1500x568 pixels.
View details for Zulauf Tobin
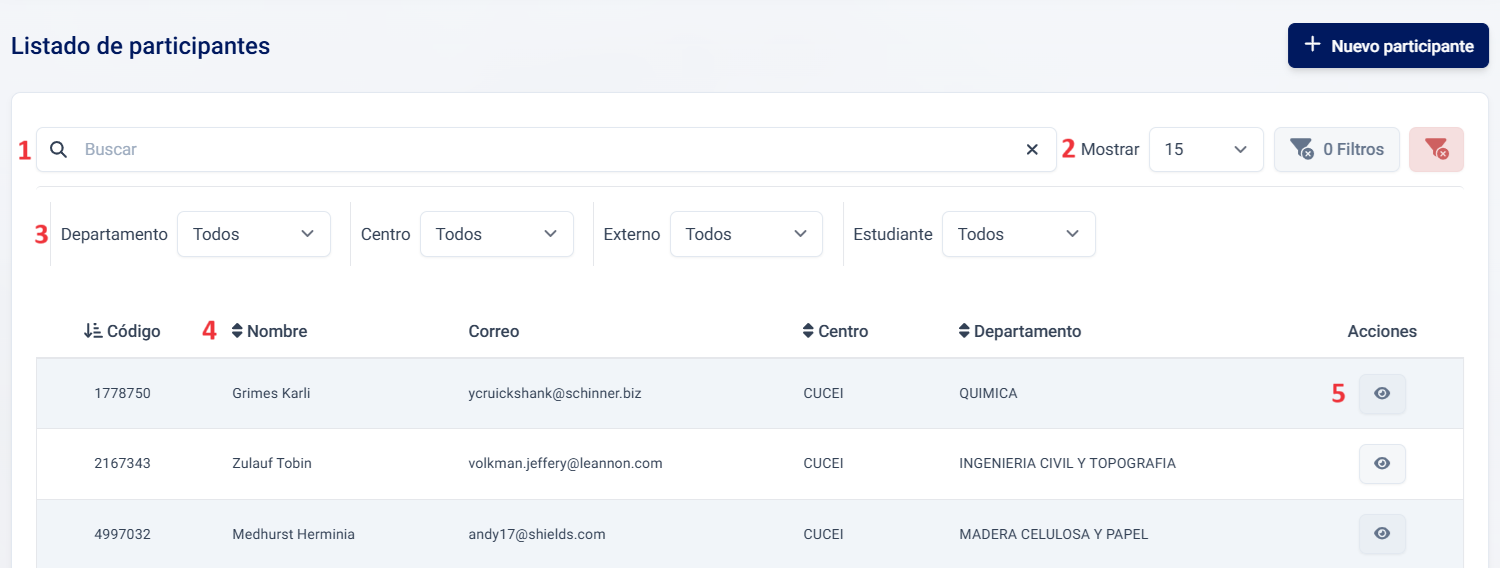[1382, 464]
